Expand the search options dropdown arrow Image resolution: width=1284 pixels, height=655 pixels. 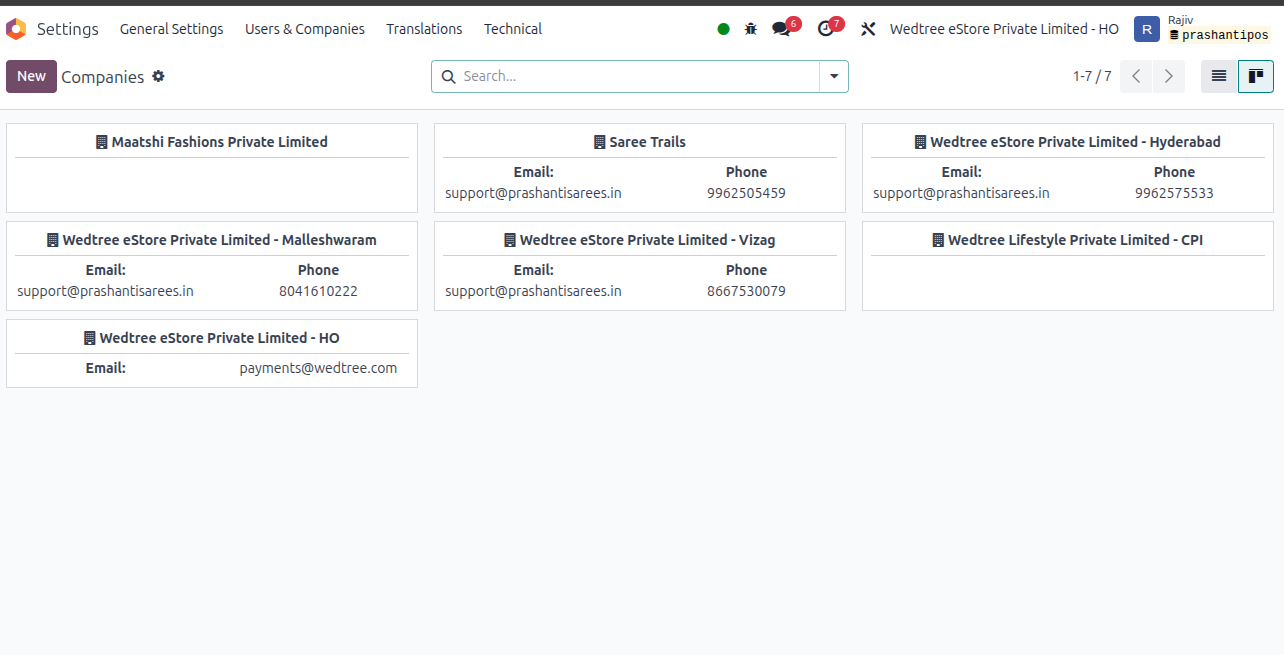(x=834, y=76)
